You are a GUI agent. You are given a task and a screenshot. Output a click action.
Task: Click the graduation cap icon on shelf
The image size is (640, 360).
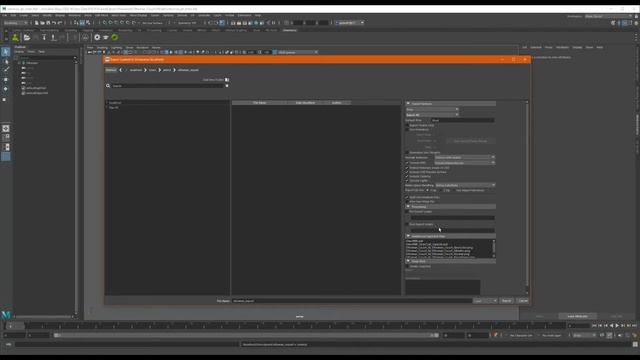(106, 38)
